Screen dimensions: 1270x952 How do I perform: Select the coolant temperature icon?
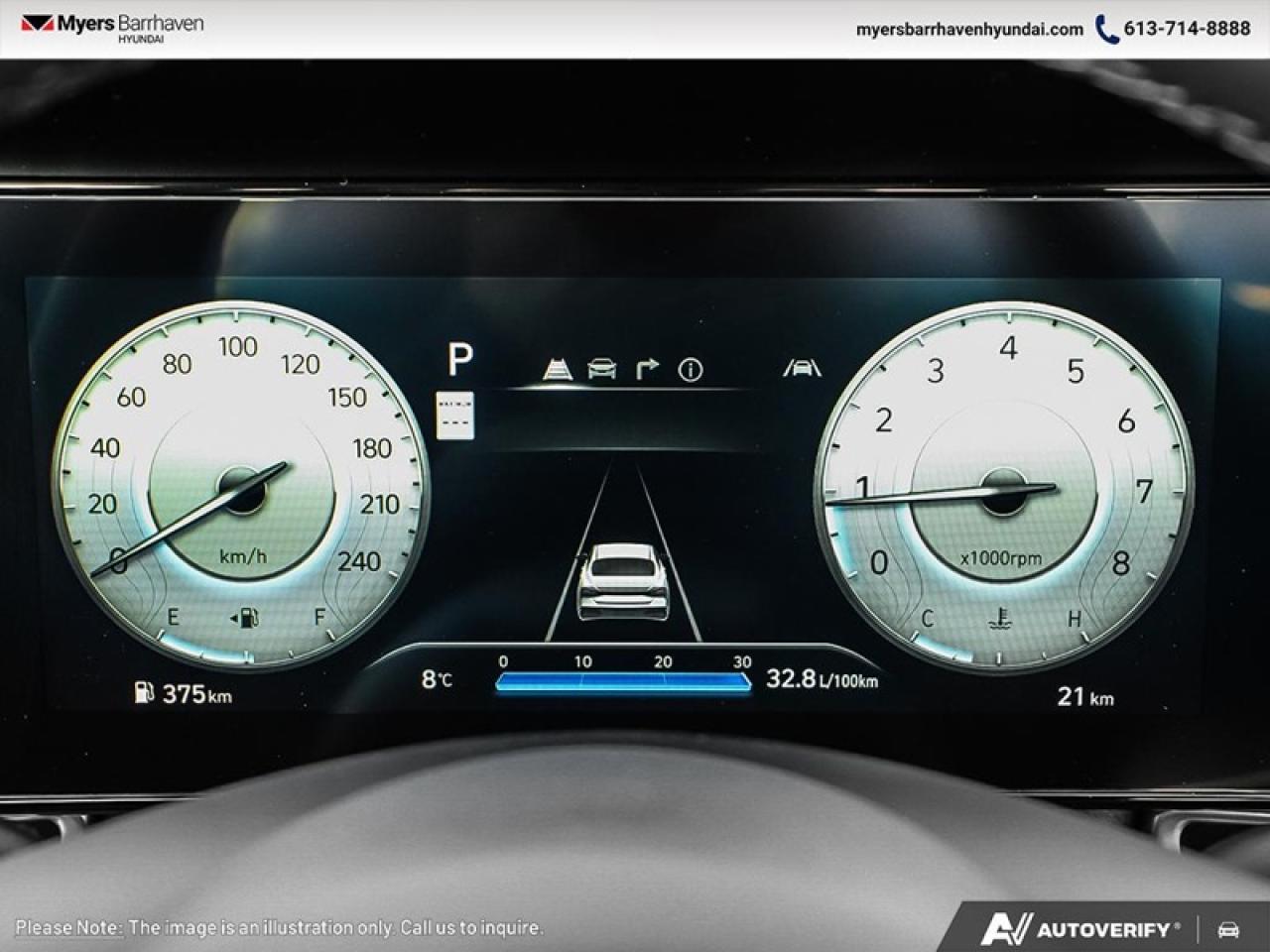[x=1000, y=621]
